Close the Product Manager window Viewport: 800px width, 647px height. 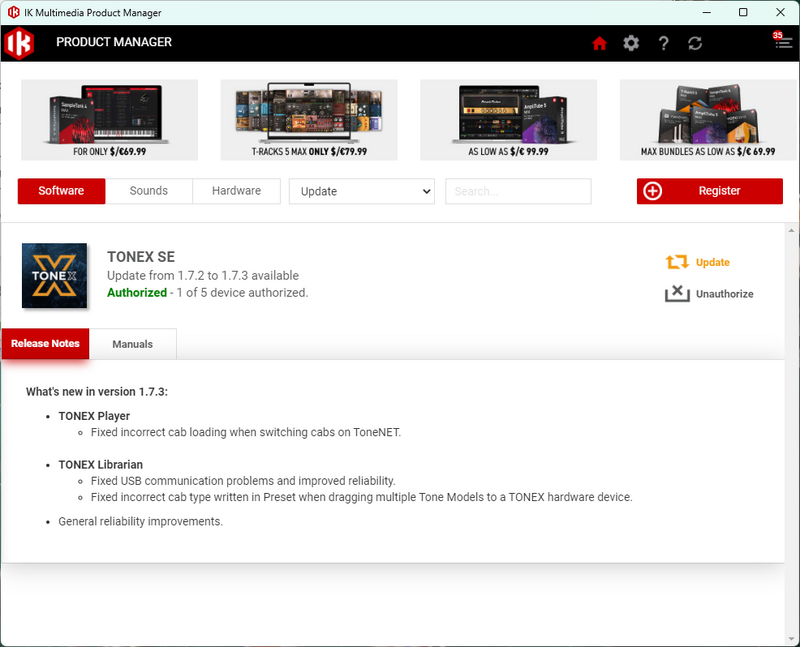click(780, 12)
